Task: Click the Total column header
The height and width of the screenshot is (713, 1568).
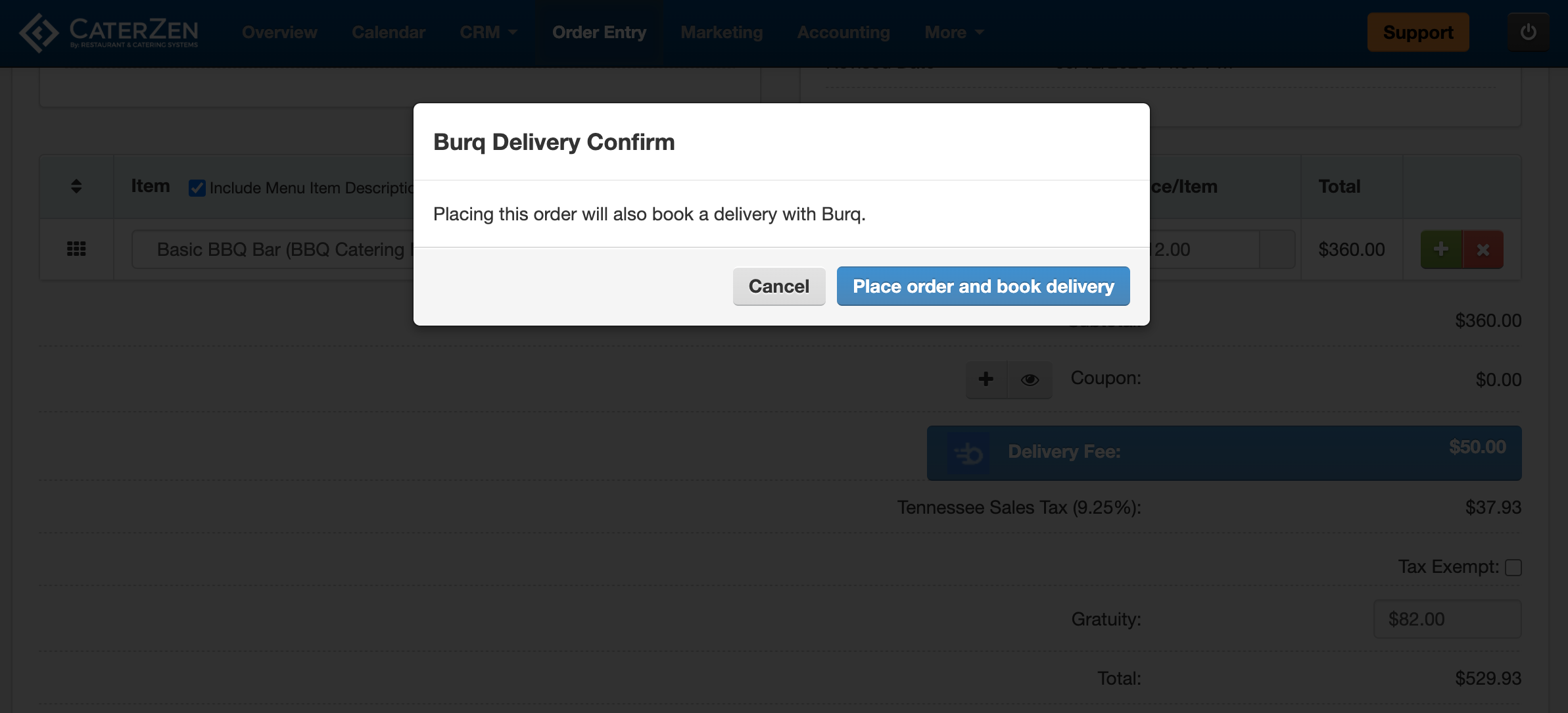Action: coord(1339,186)
